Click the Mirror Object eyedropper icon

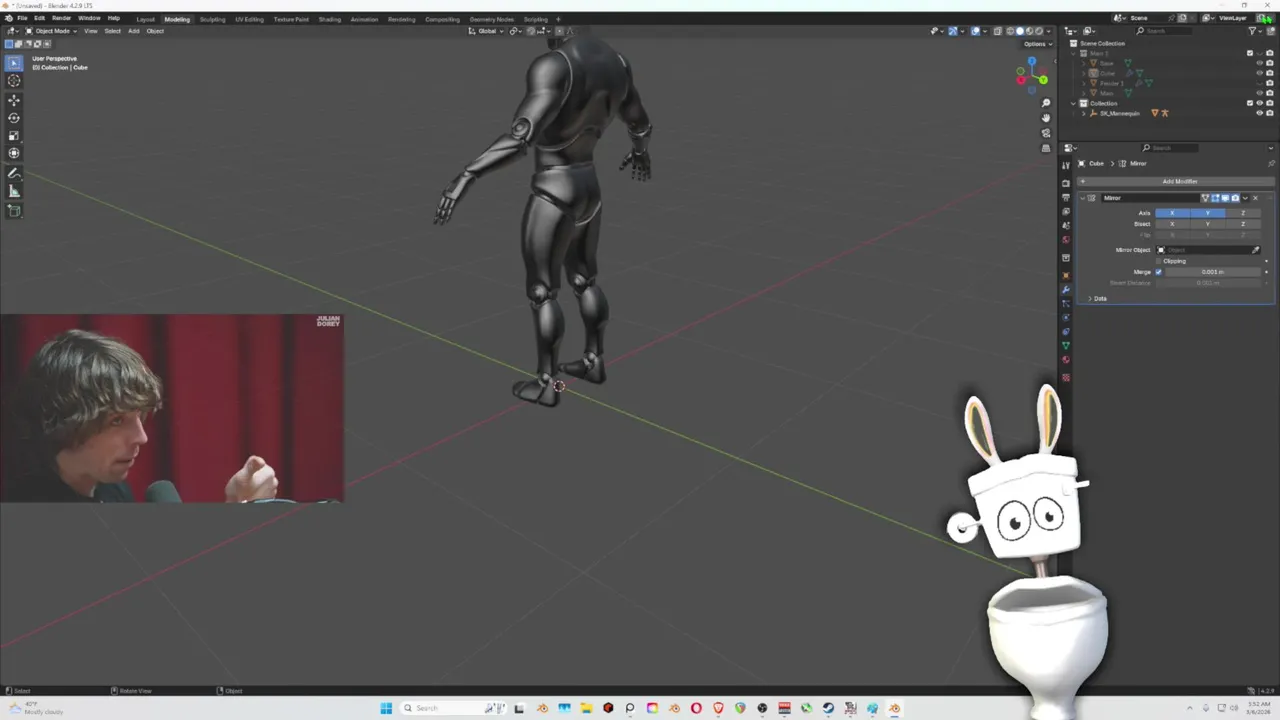tap(1256, 250)
